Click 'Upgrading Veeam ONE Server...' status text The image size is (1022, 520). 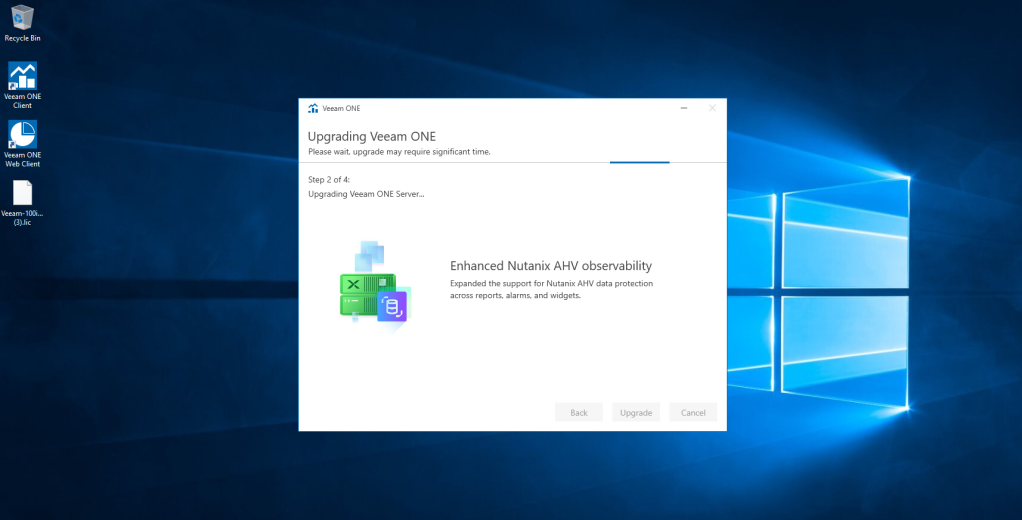click(x=366, y=194)
